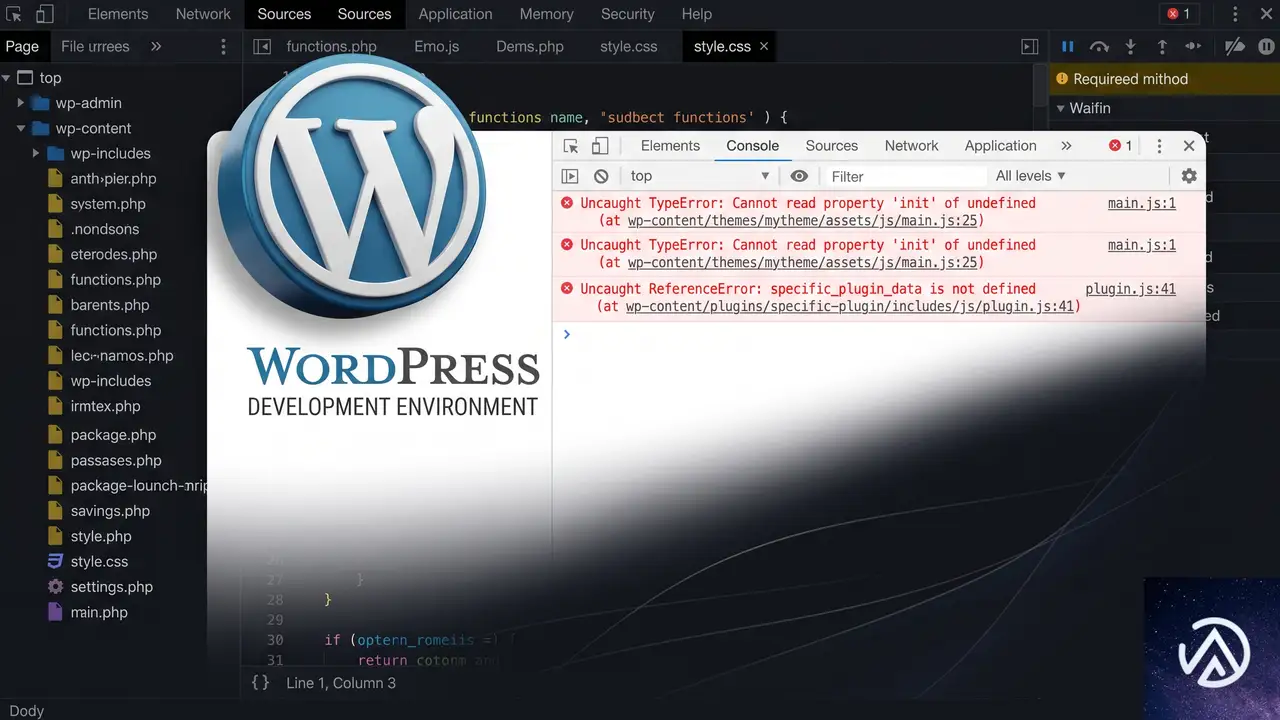Show the console sidebar icon
Screen dimensions: 1280x720
coord(570,176)
